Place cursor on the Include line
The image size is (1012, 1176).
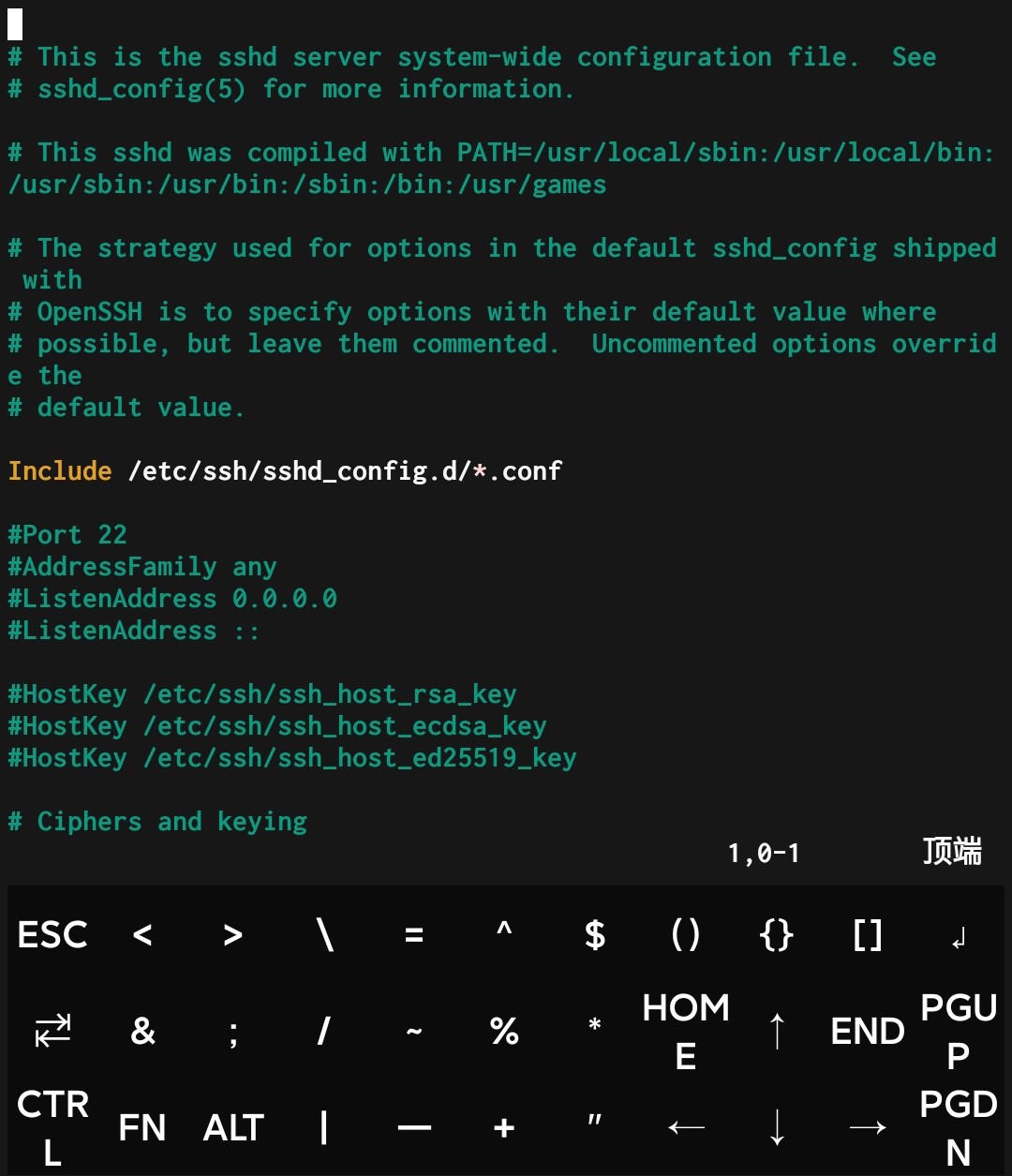tap(285, 470)
